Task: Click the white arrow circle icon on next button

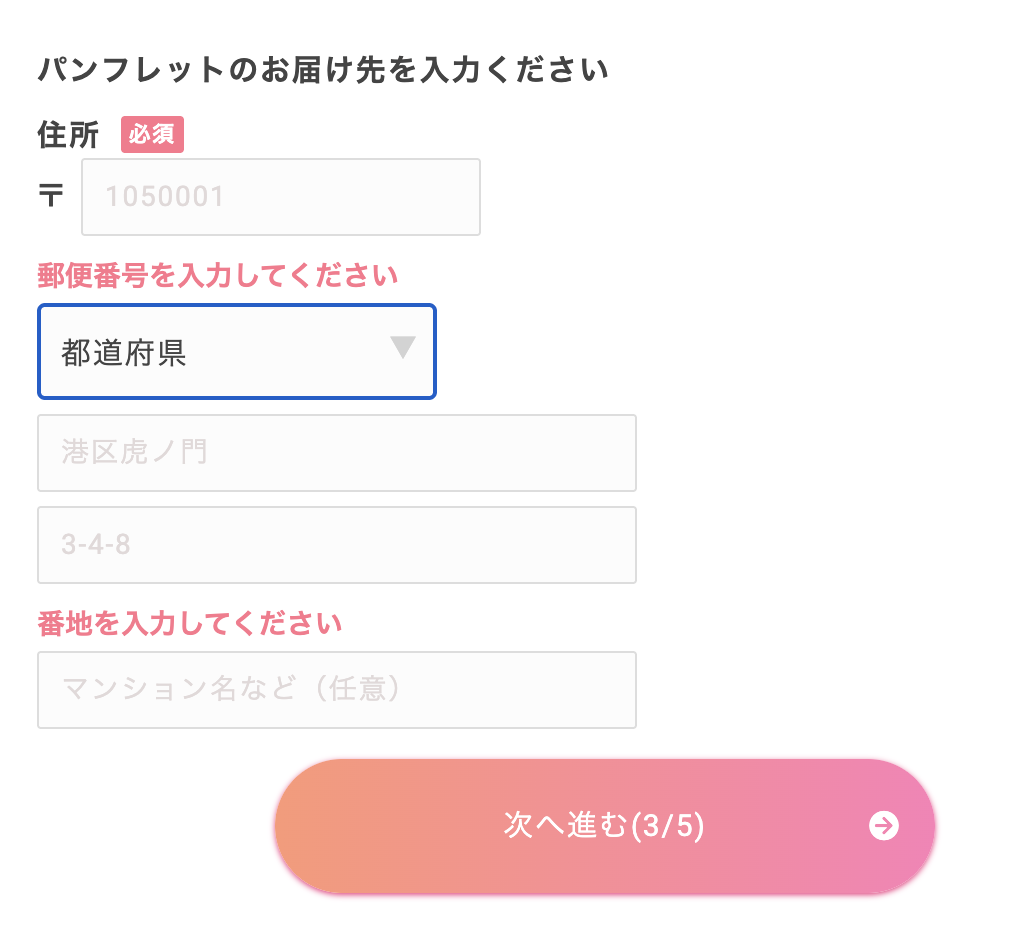Action: coord(884,826)
